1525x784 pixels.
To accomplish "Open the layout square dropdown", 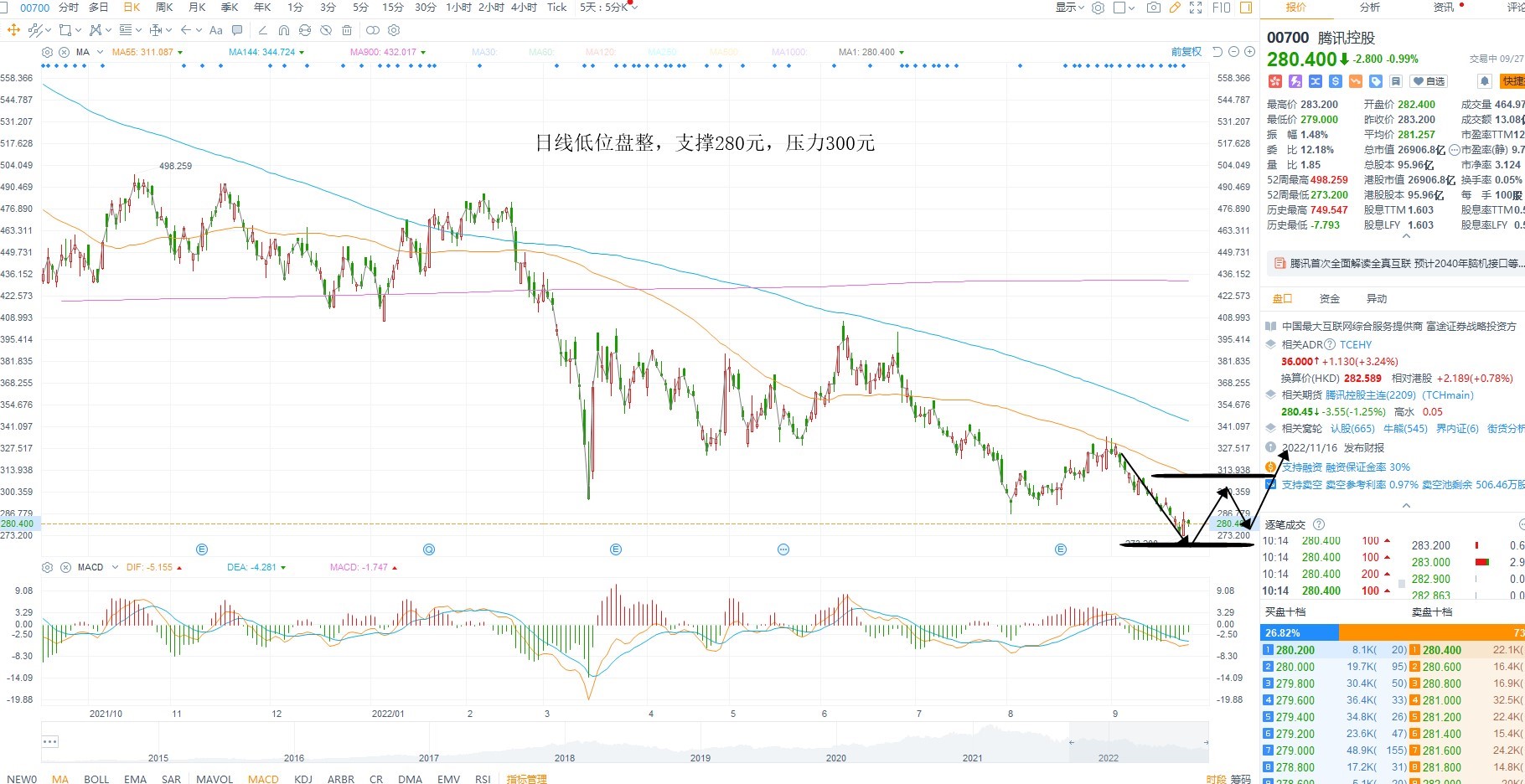I will (x=1124, y=8).
